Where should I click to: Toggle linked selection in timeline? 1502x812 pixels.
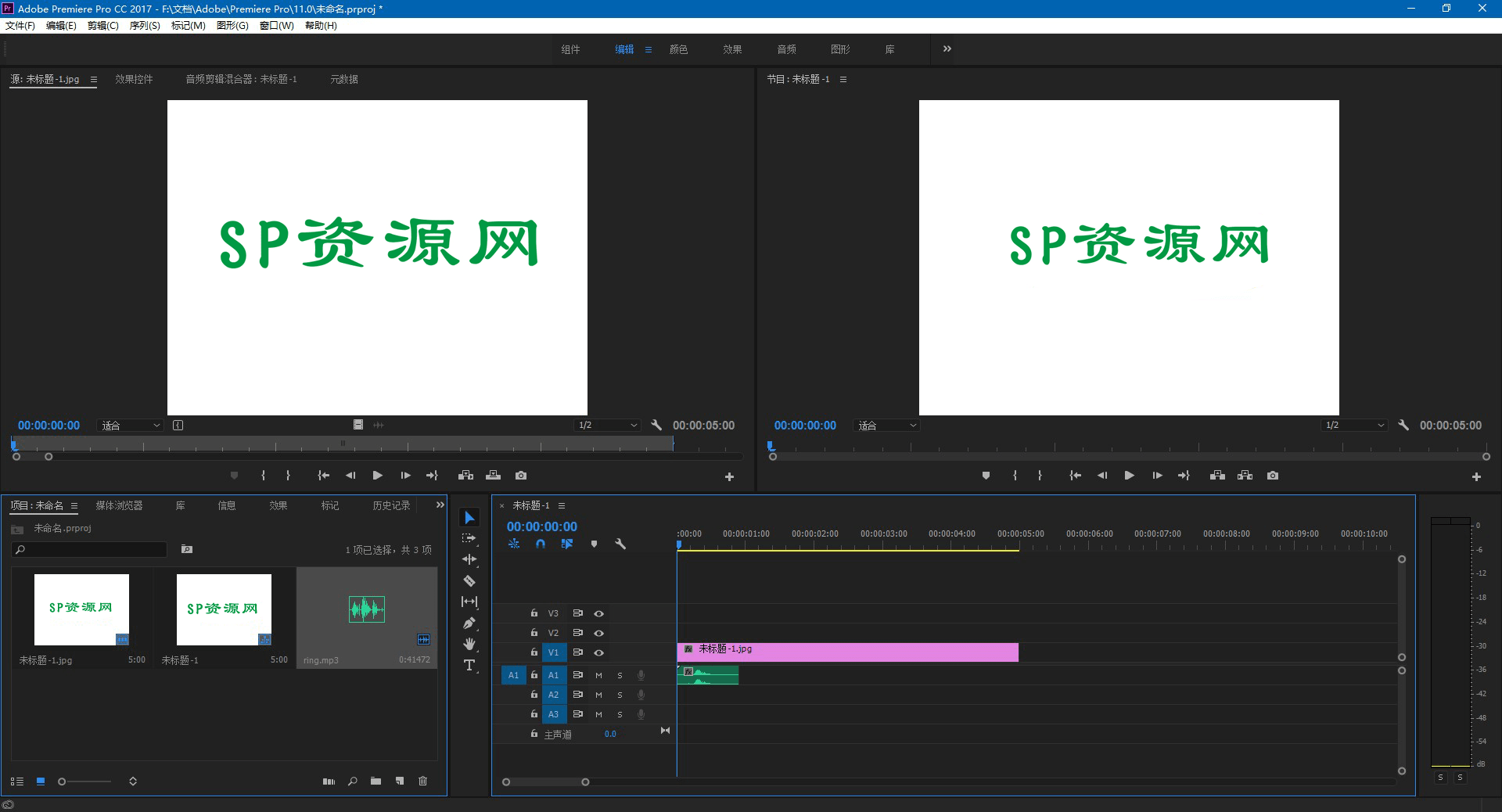coord(567,544)
